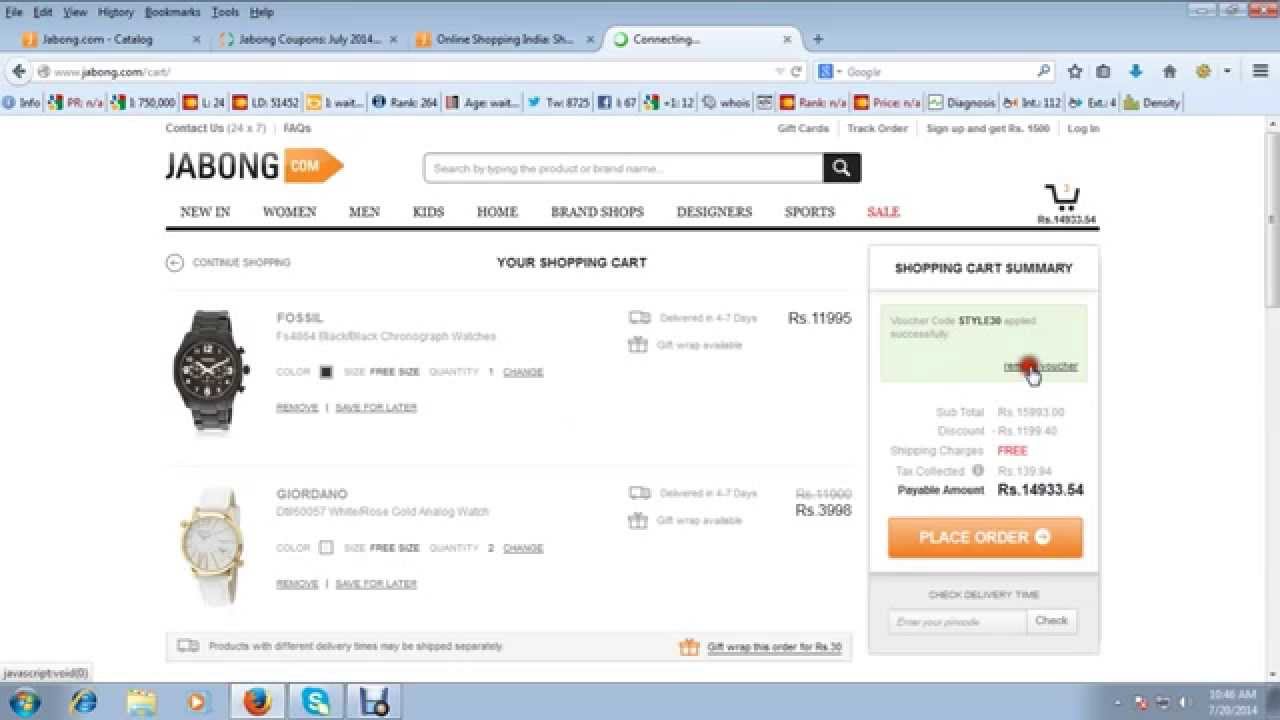Viewport: 1280px width, 720px height.
Task: Click the CONTINUE SHOPPING link
Action: coord(241,263)
